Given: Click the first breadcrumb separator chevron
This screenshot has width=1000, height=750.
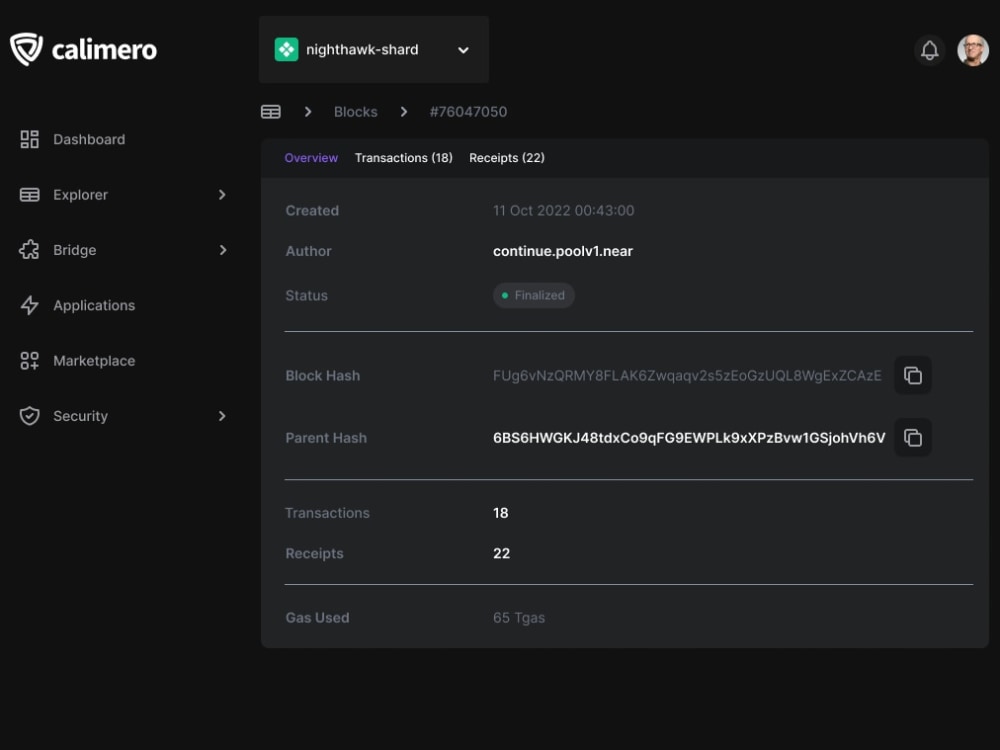Looking at the screenshot, I should click(x=308, y=112).
